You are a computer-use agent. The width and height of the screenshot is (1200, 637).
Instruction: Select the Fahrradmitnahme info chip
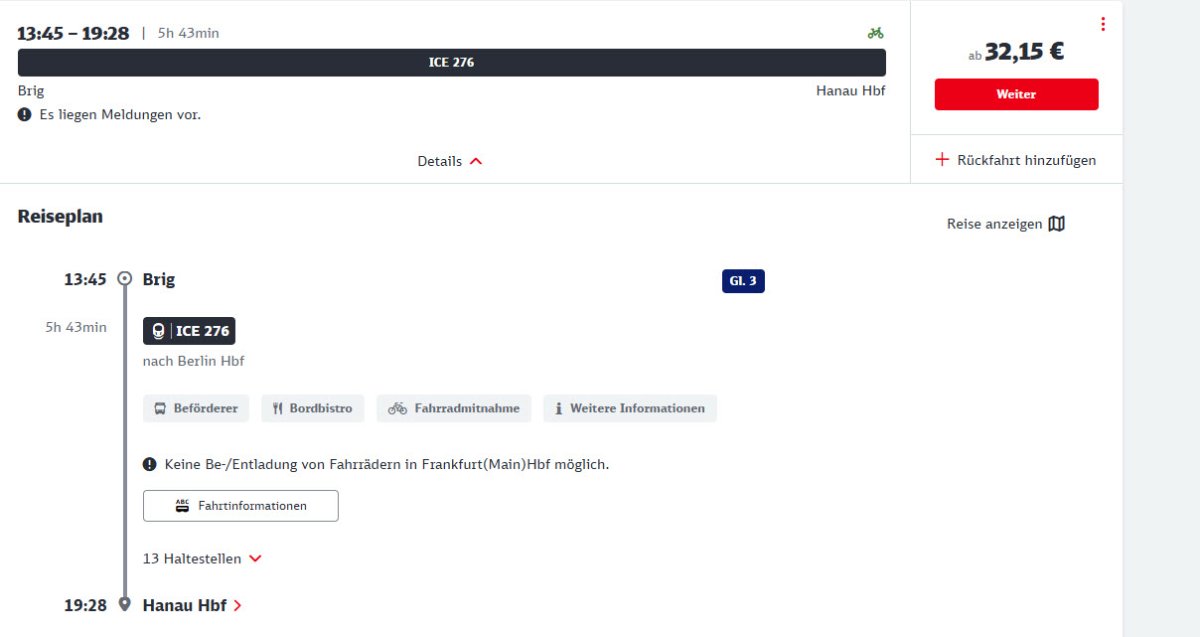[454, 408]
